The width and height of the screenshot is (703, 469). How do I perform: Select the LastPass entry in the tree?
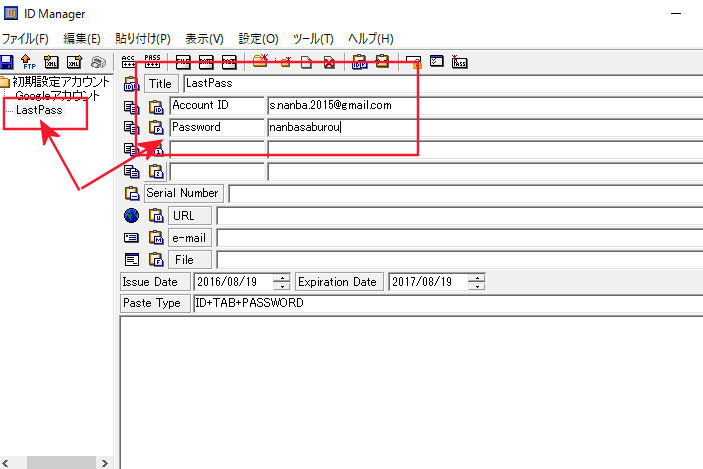(39, 110)
